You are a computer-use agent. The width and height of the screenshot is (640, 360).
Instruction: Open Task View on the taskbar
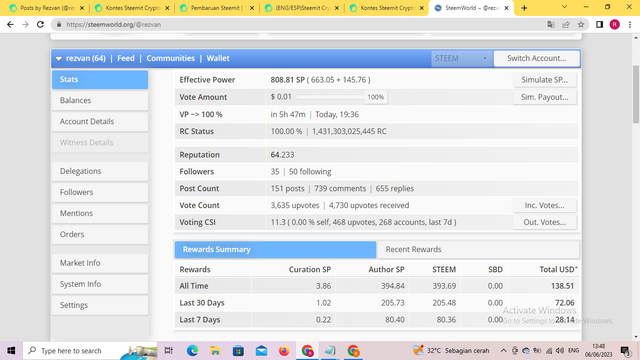click(x=168, y=351)
